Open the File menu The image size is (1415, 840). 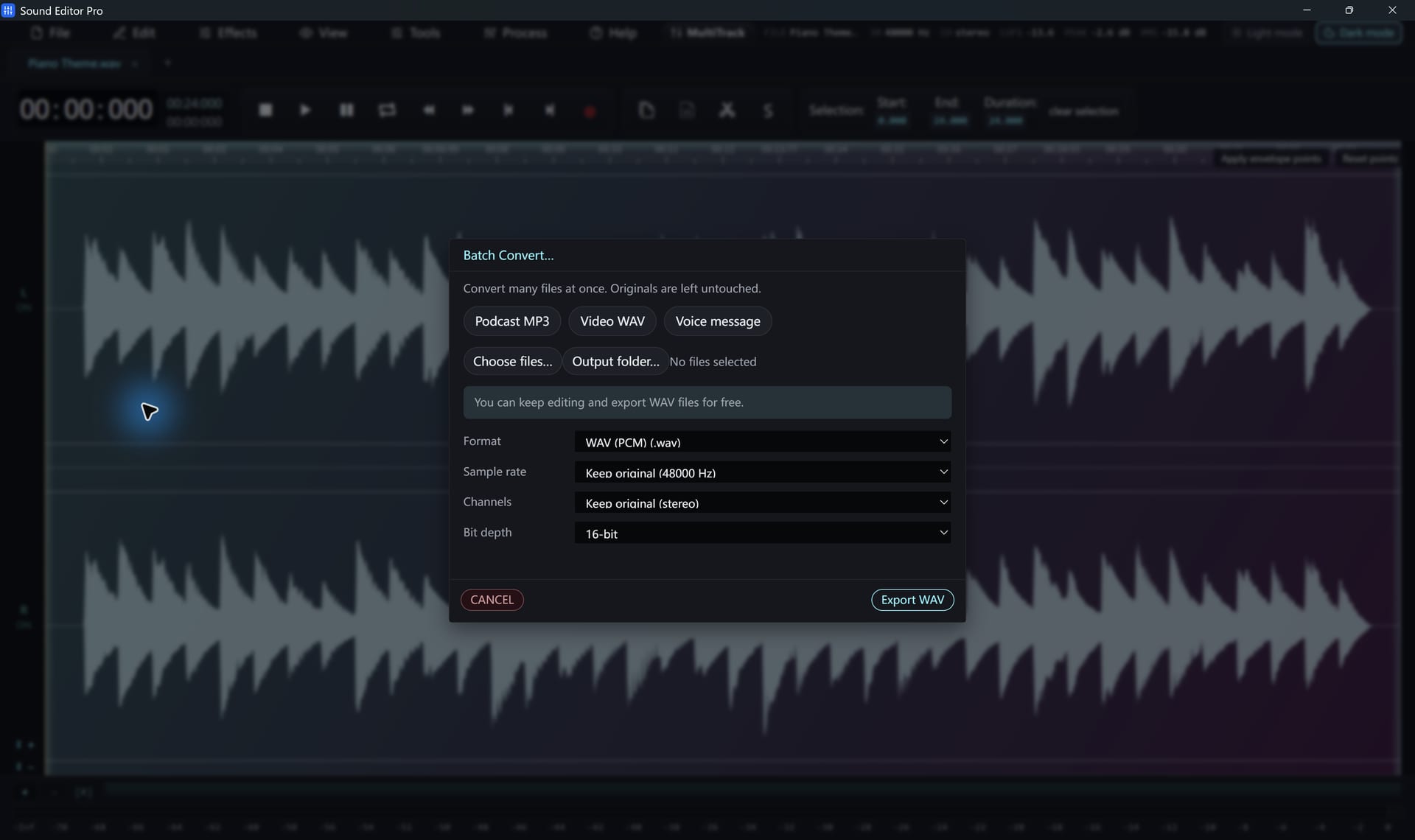pos(51,33)
